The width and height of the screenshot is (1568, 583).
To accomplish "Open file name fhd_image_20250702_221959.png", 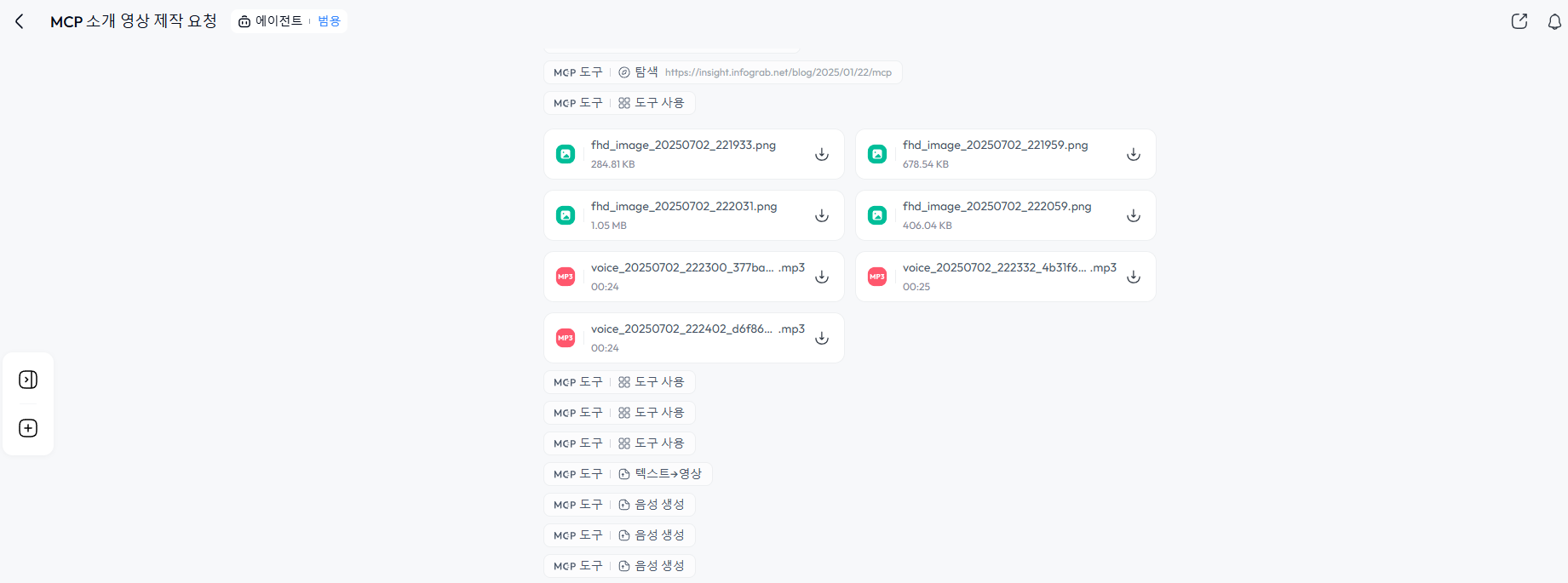I will (x=996, y=145).
